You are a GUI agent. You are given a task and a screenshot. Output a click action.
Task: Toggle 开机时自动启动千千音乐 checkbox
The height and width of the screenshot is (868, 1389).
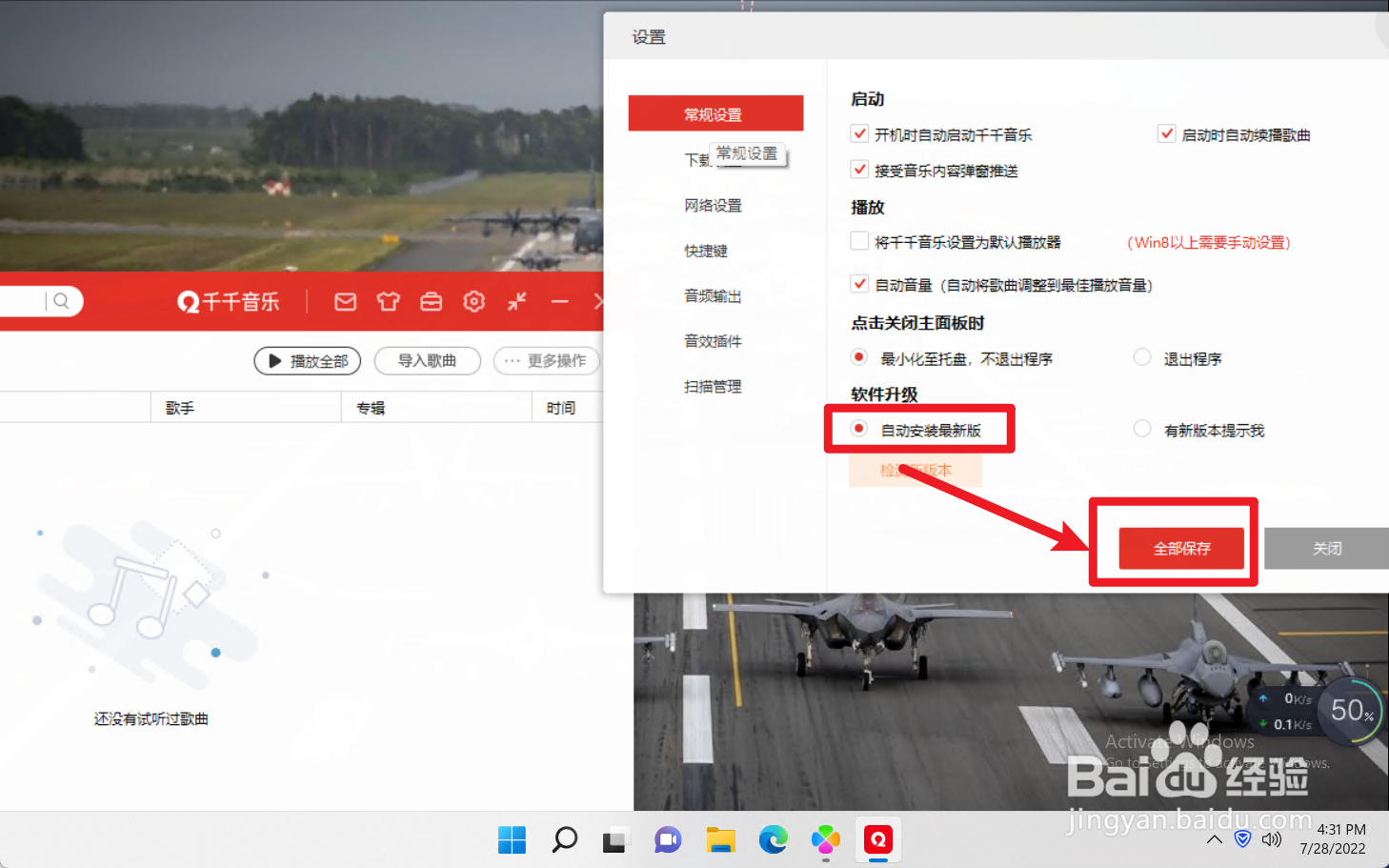(859, 134)
